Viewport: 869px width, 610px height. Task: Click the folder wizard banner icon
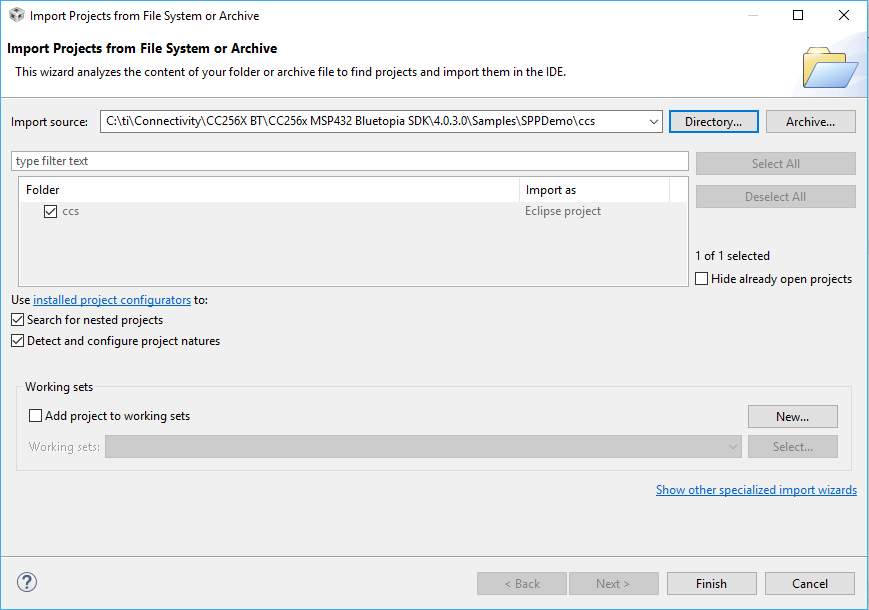point(830,66)
